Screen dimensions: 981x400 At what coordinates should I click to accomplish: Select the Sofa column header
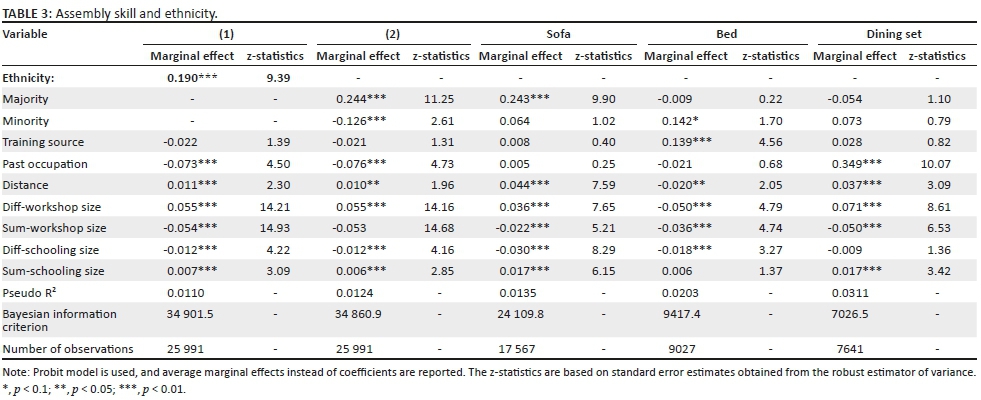[x=557, y=34]
